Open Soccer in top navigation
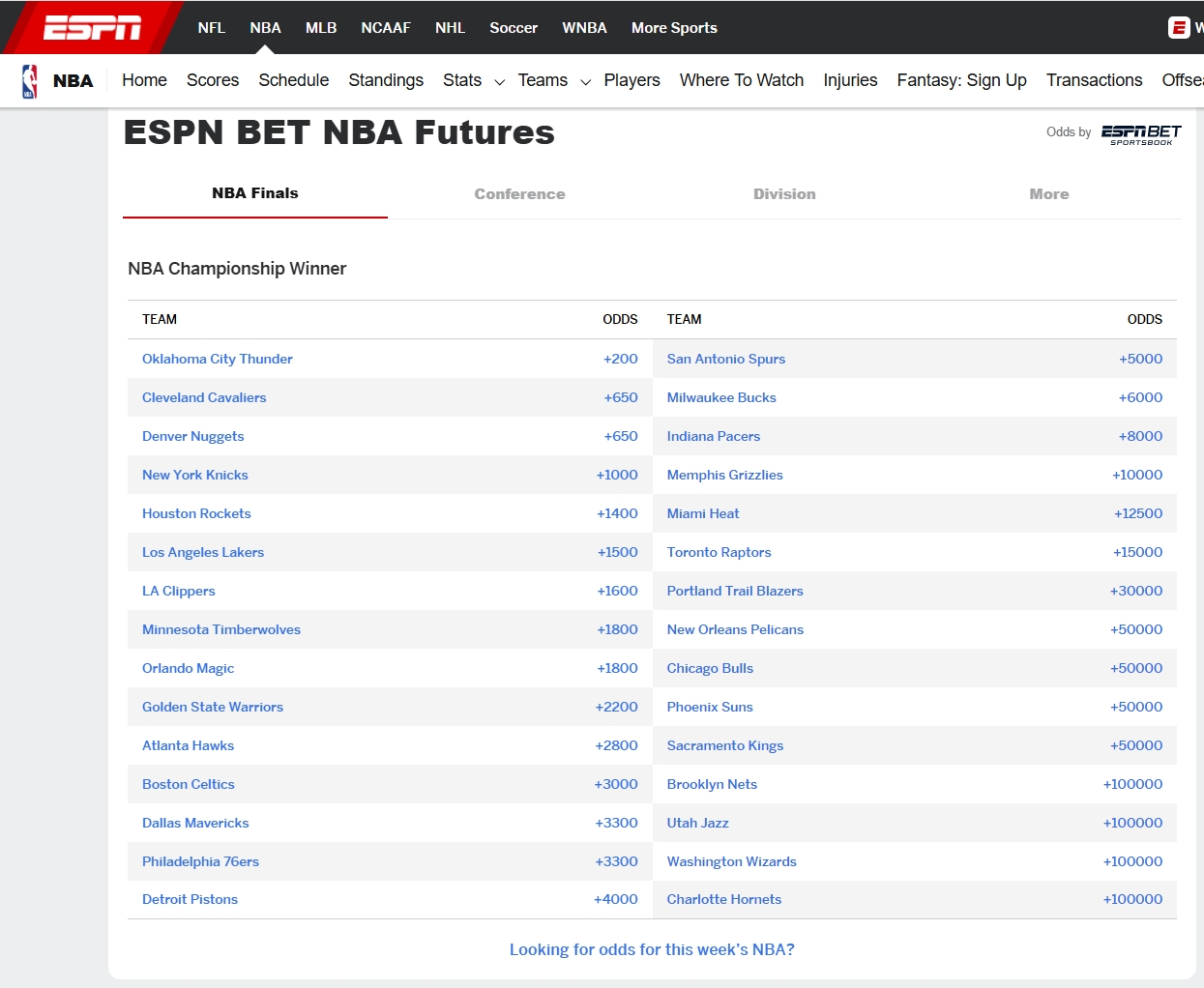The height and width of the screenshot is (988, 1204). (x=514, y=28)
